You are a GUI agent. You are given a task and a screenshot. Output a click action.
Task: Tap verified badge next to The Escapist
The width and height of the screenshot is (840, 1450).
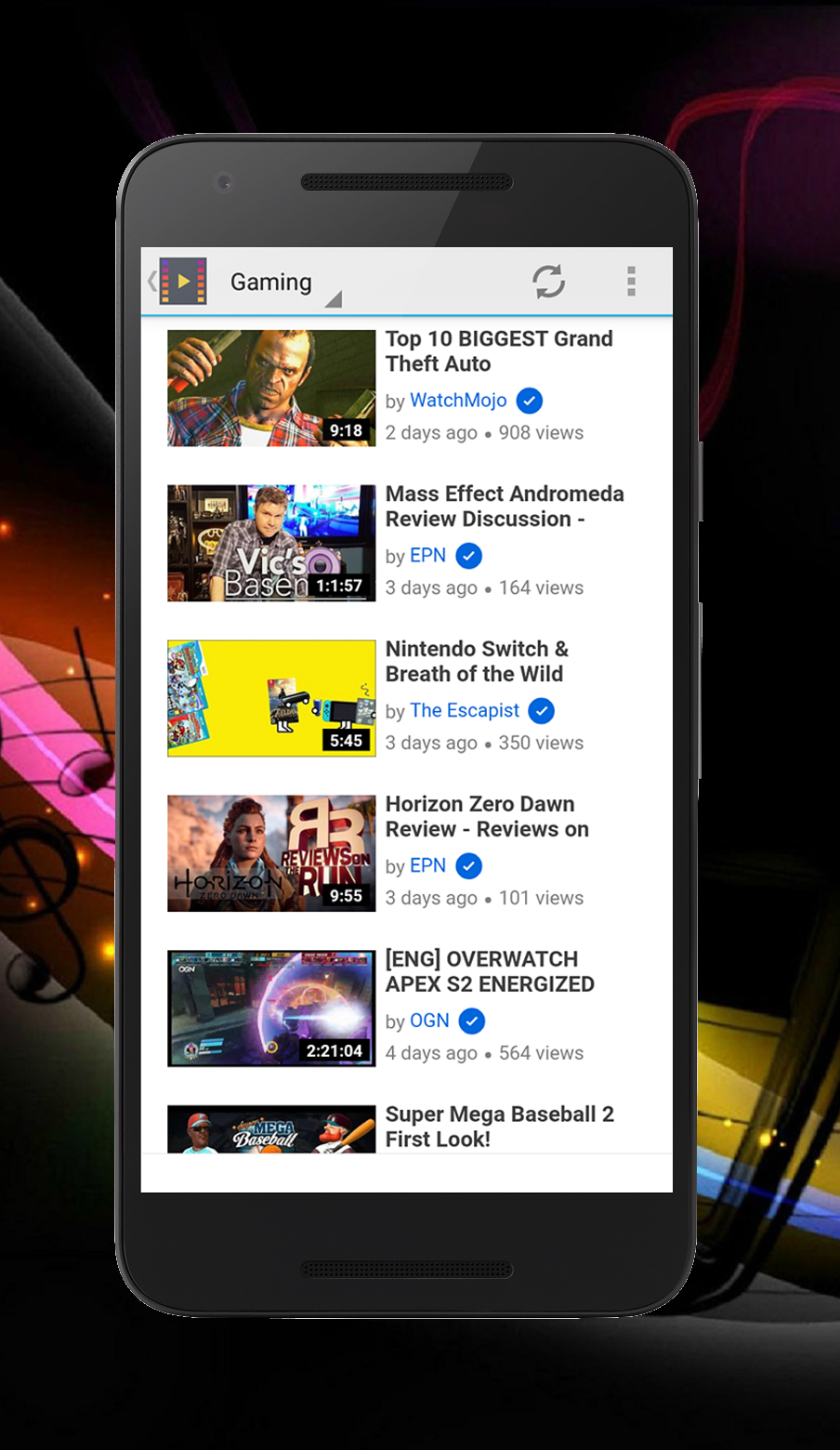click(x=541, y=711)
